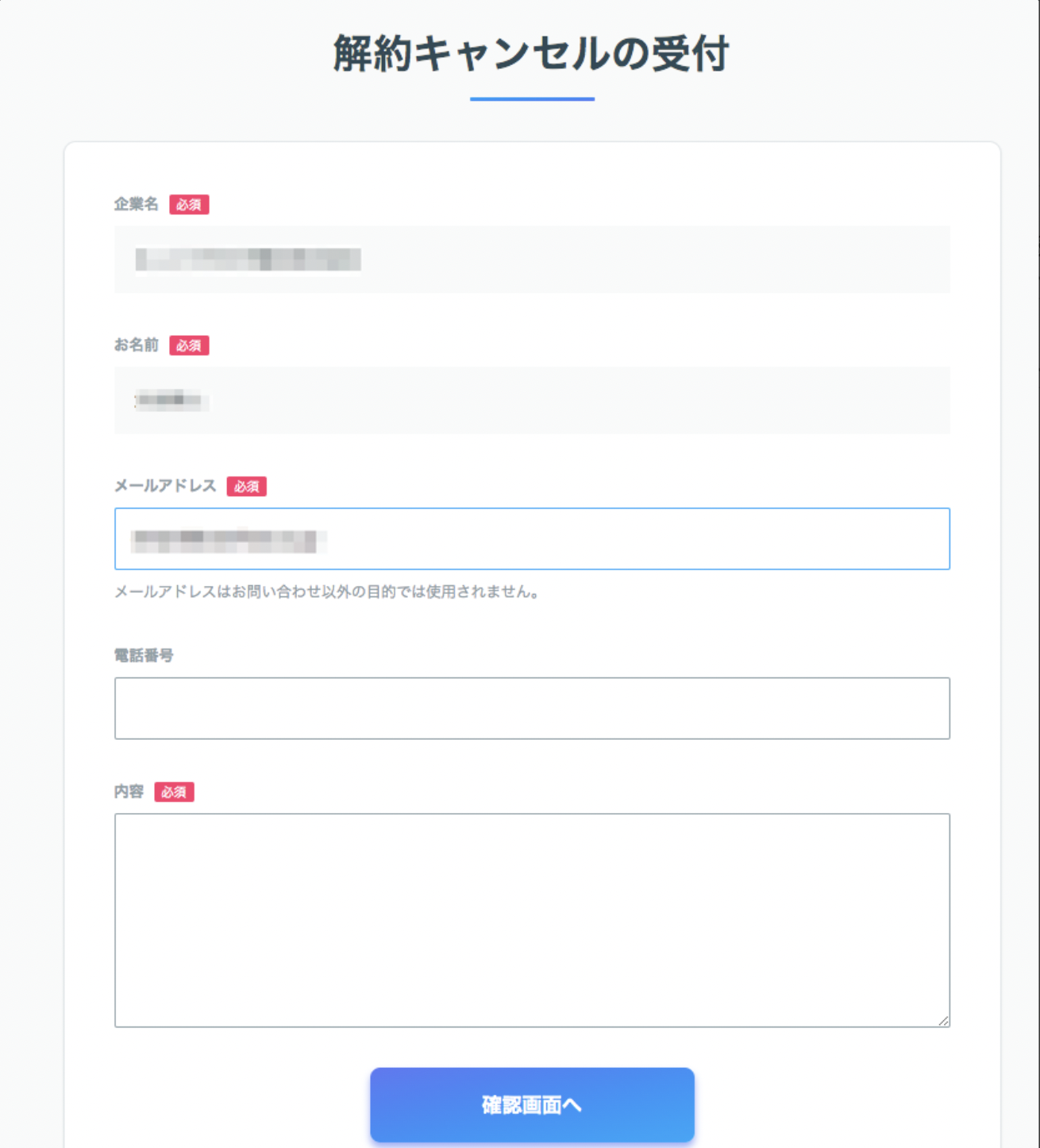
Task: Click the 内容 field label
Action: 129,791
